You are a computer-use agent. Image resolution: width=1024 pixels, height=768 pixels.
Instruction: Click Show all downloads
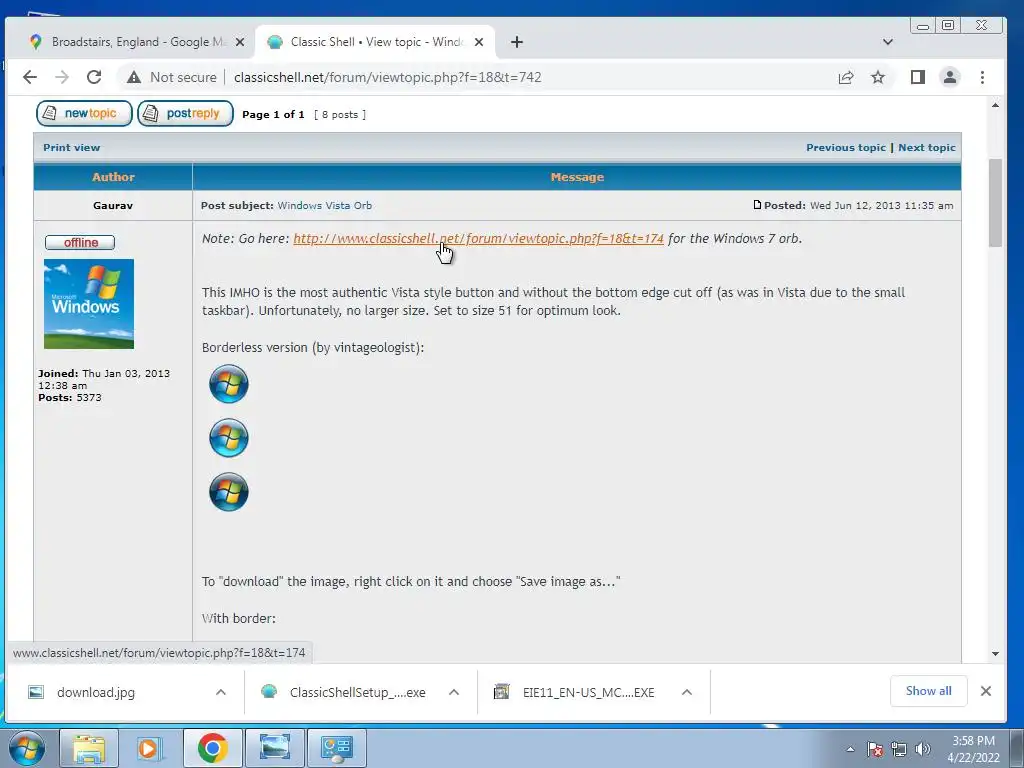(x=928, y=691)
